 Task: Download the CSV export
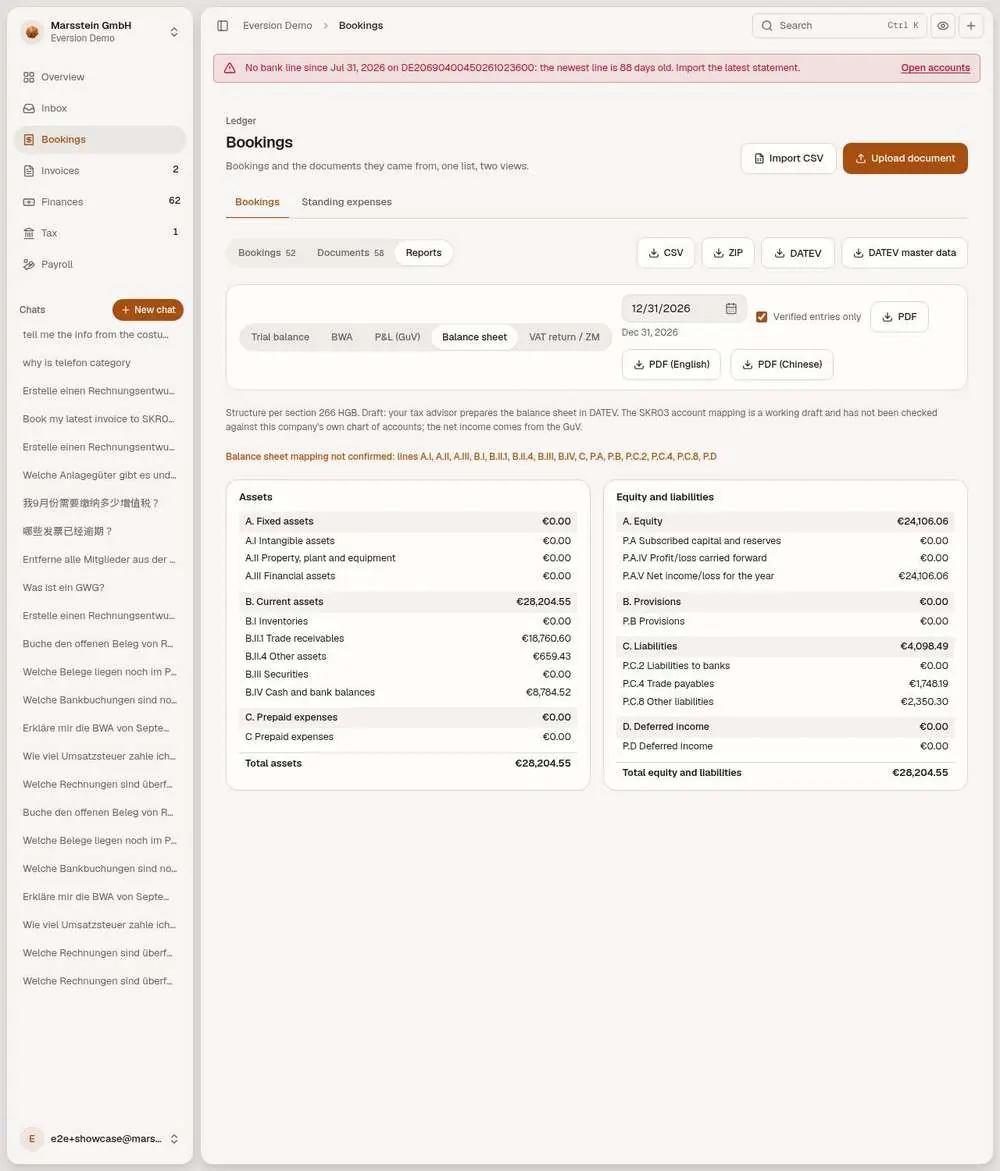point(666,253)
